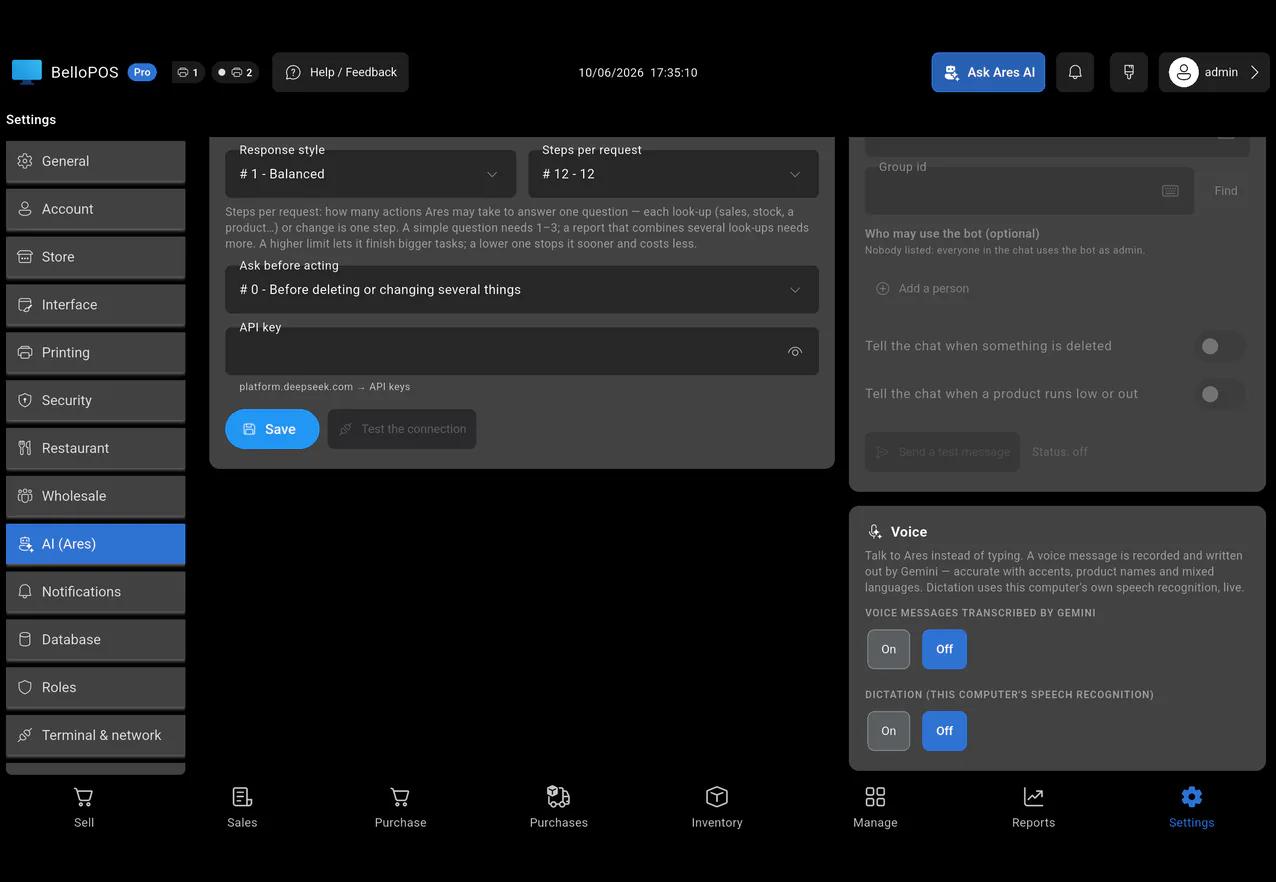1276x882 pixels.
Task: Open Account settings section
Action: pos(96,209)
